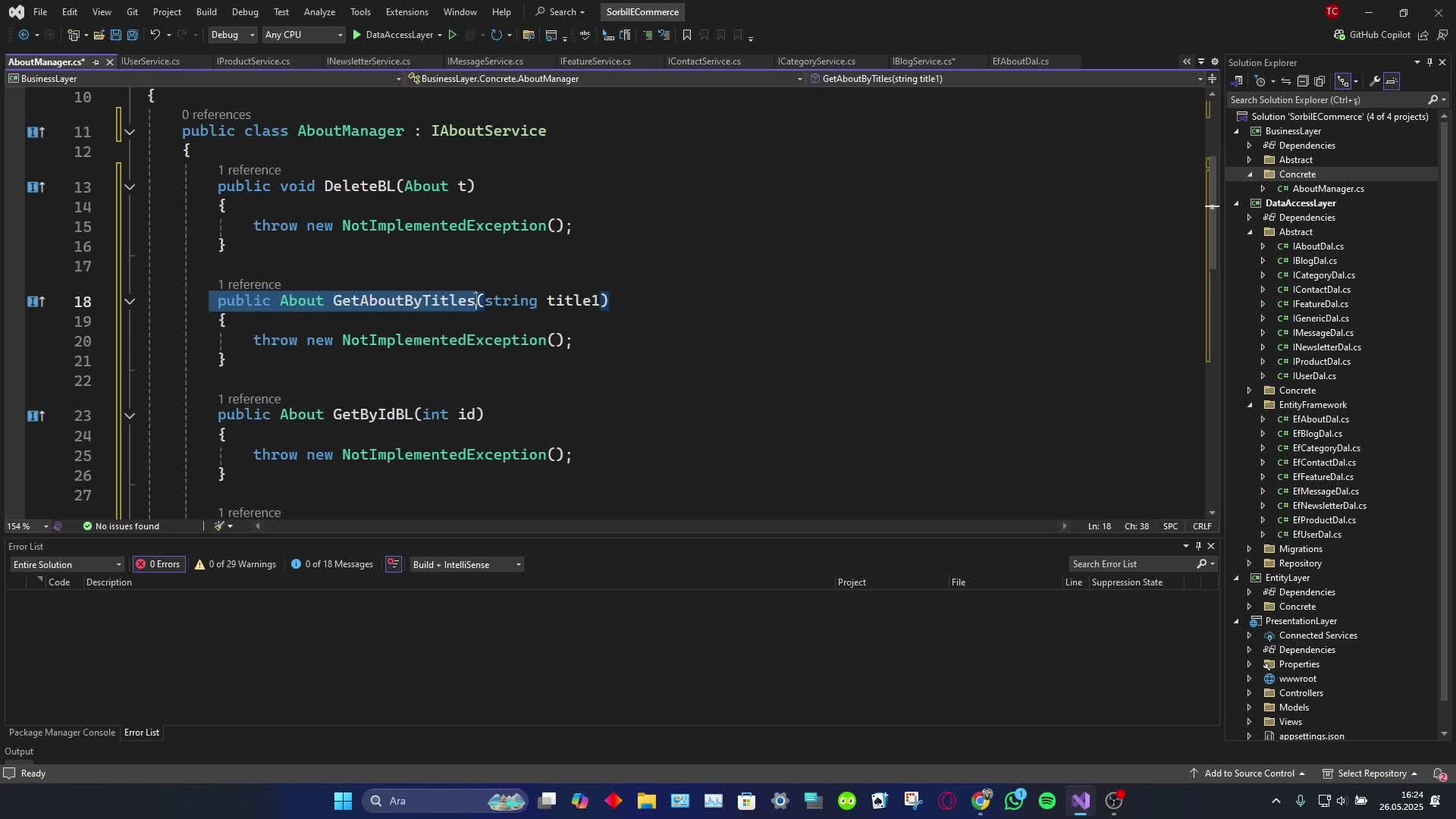This screenshot has height=819, width=1456.
Task: Click the Save All toolbar icon
Action: 132,35
